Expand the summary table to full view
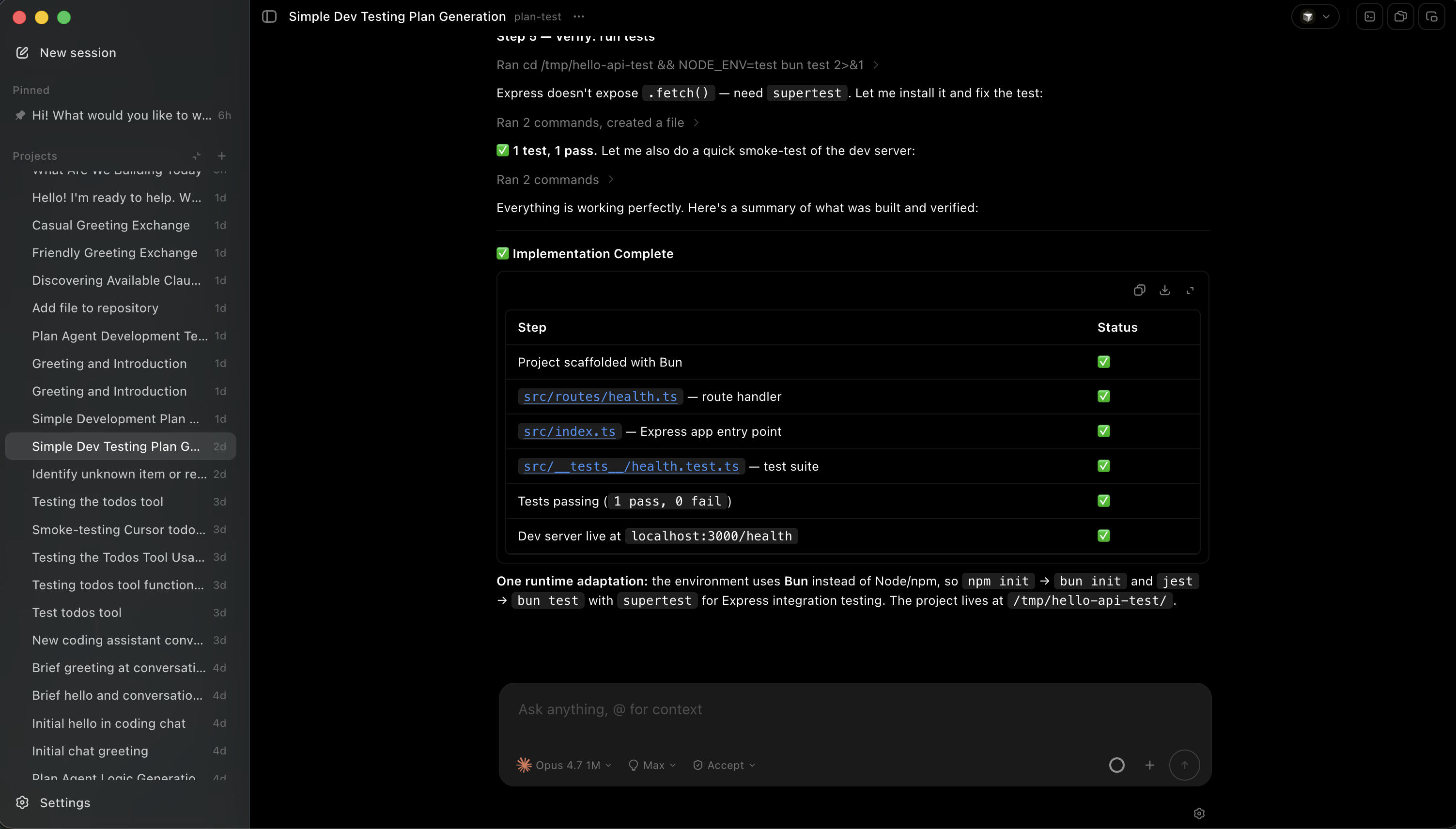 click(1190, 291)
